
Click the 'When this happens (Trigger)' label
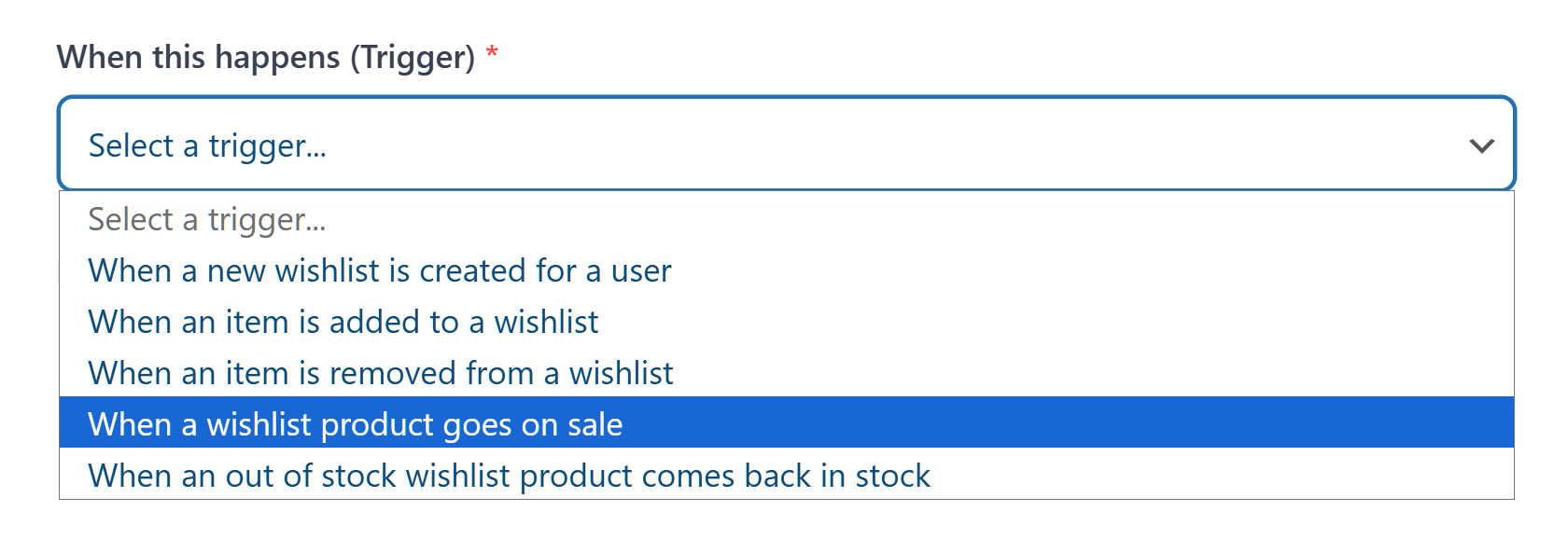pos(265,57)
